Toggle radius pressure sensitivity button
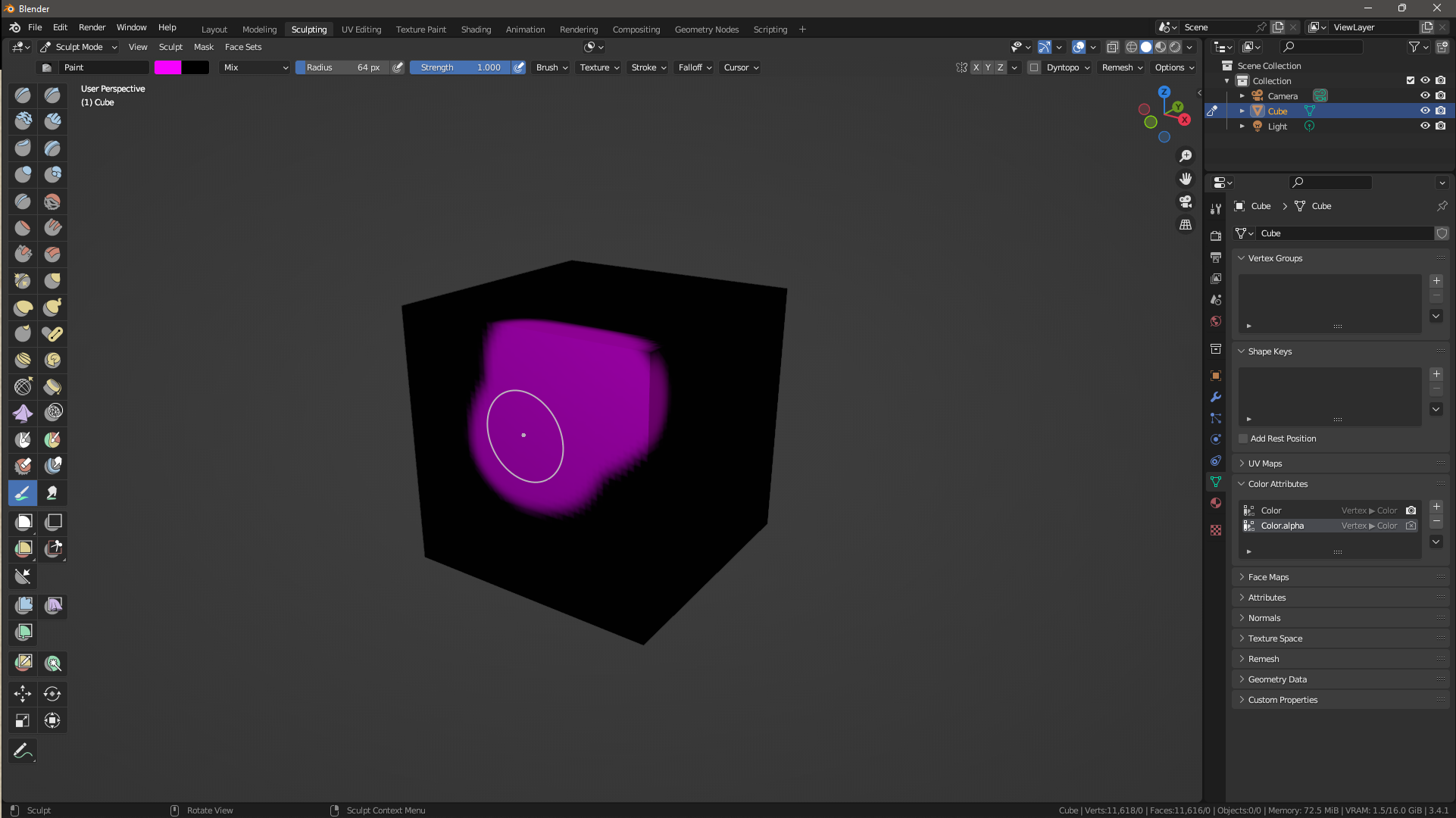The image size is (1456, 818). 398,67
